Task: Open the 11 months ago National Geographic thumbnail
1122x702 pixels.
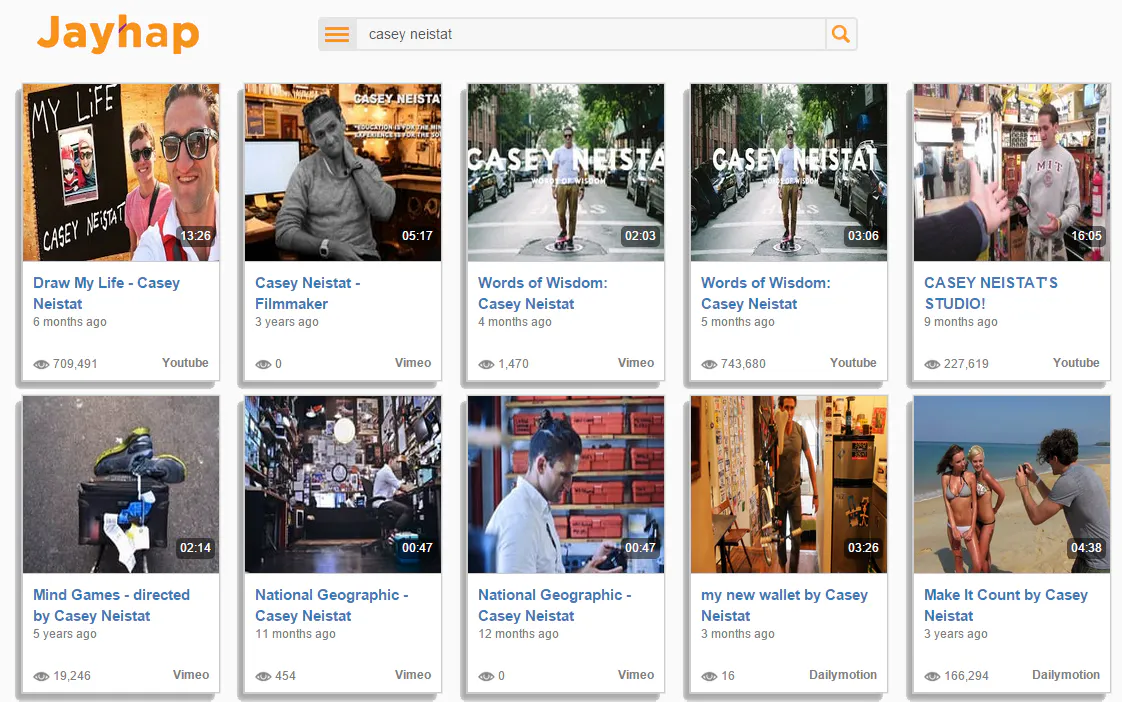Action: point(343,484)
